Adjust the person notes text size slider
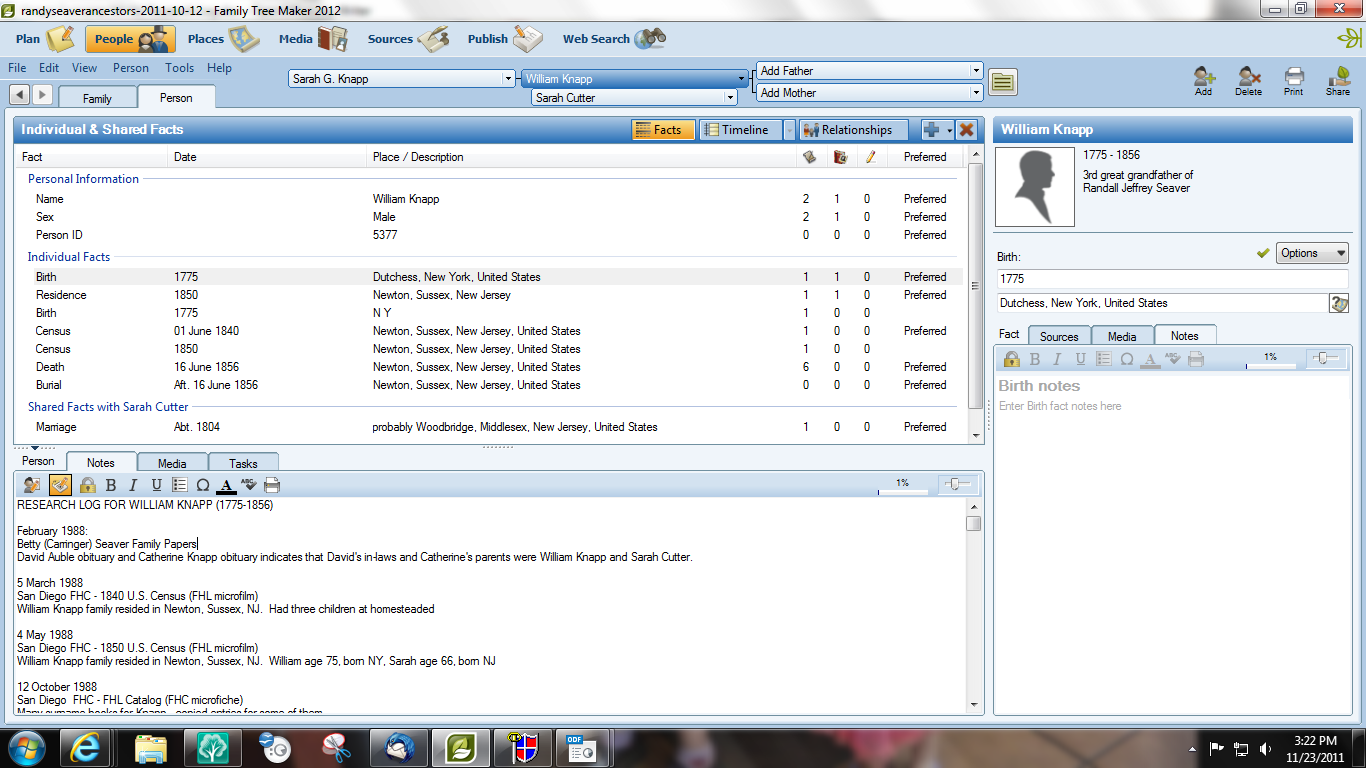The height and width of the screenshot is (768, 1366). tap(958, 485)
